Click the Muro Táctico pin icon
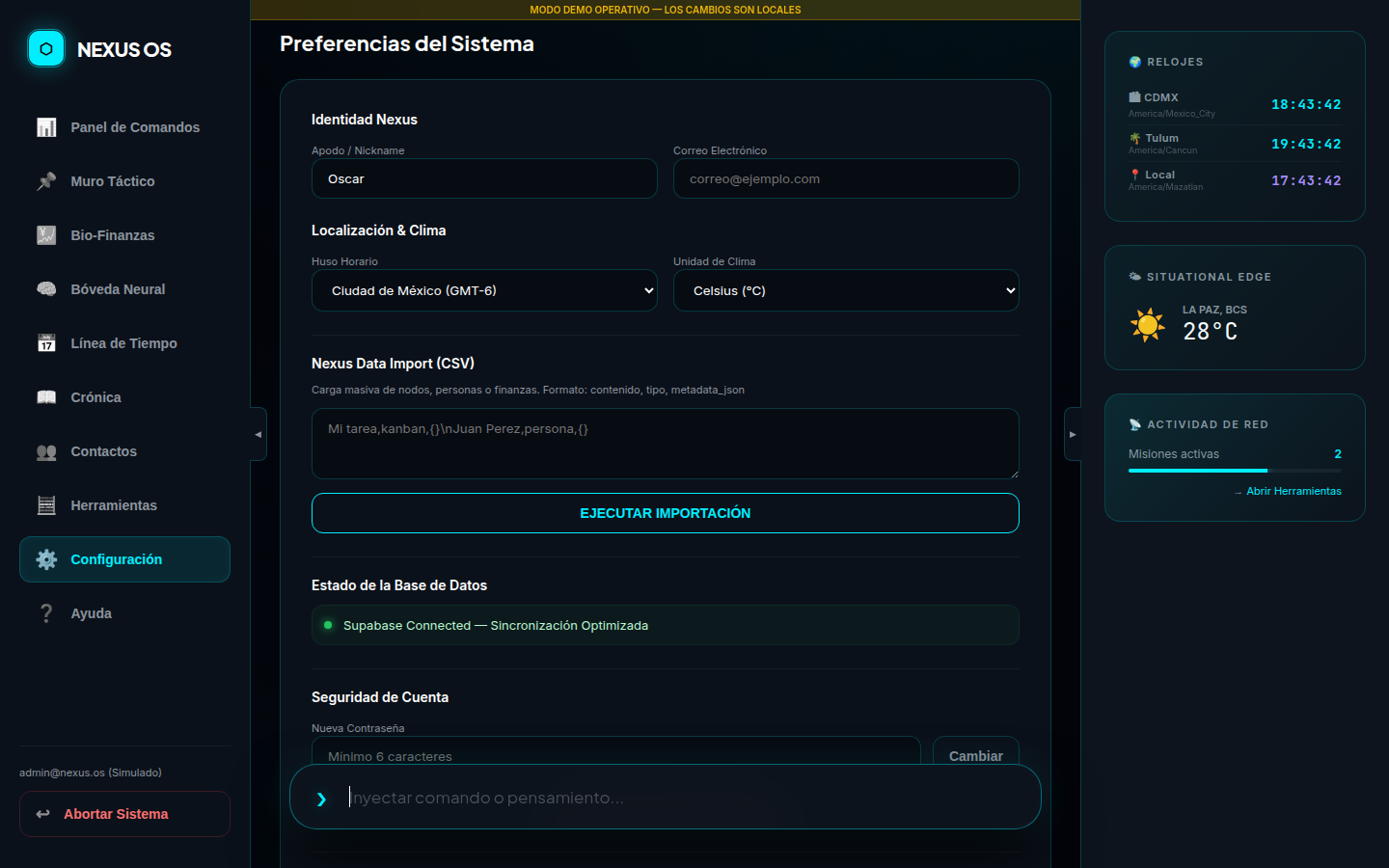Screen dimensions: 1389x868 point(46,181)
